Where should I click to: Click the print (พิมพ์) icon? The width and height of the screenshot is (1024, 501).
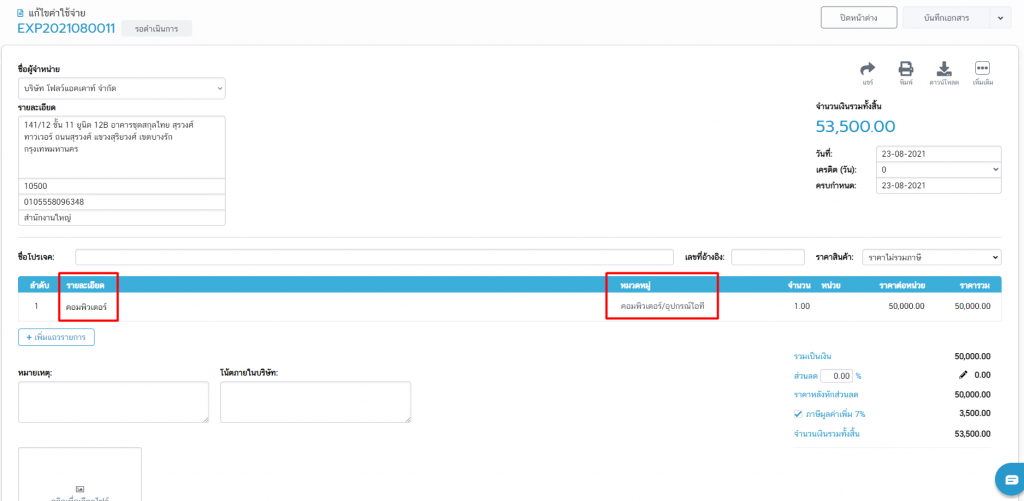click(x=905, y=69)
